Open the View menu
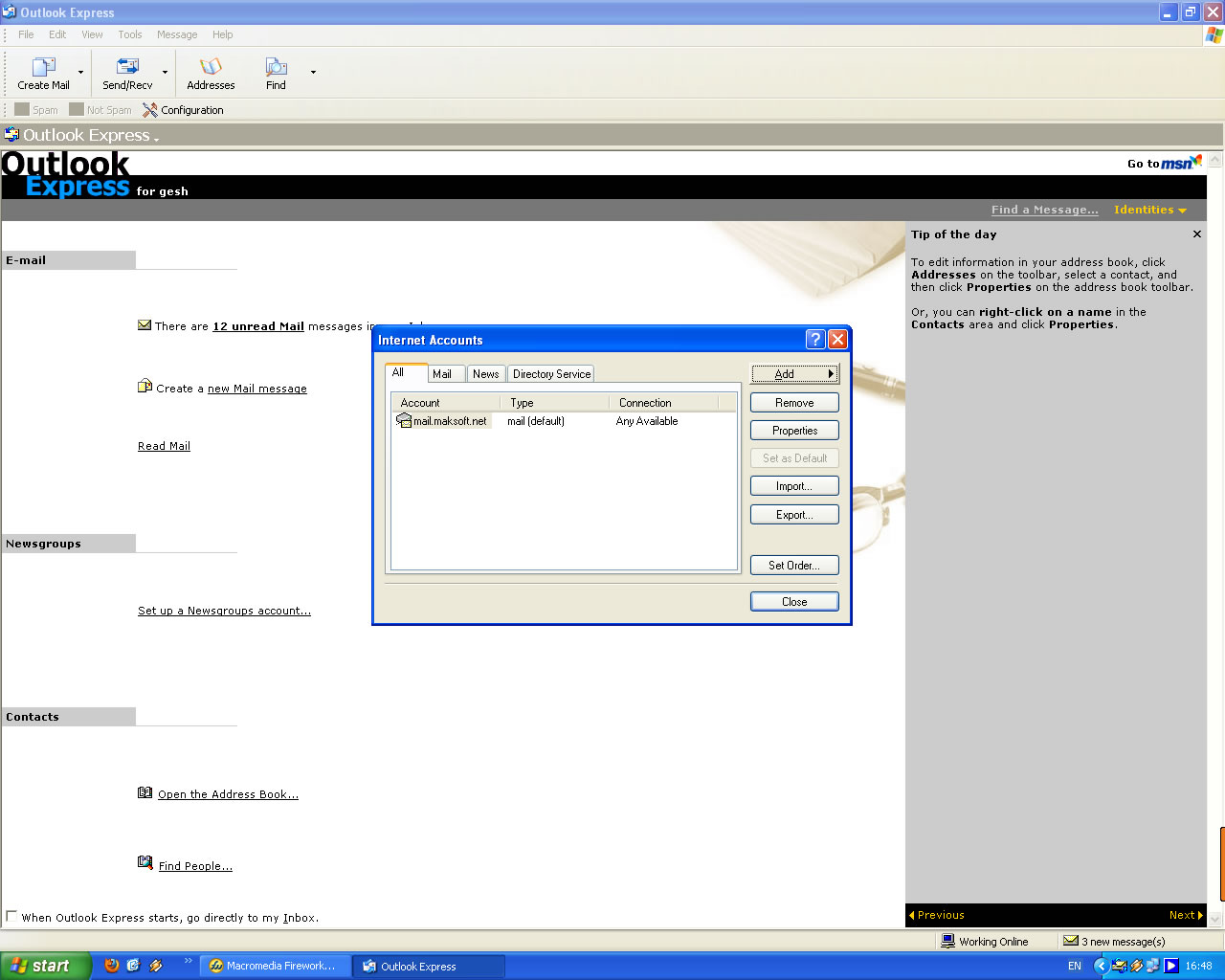This screenshot has height=980, width=1225. pyautogui.click(x=92, y=34)
